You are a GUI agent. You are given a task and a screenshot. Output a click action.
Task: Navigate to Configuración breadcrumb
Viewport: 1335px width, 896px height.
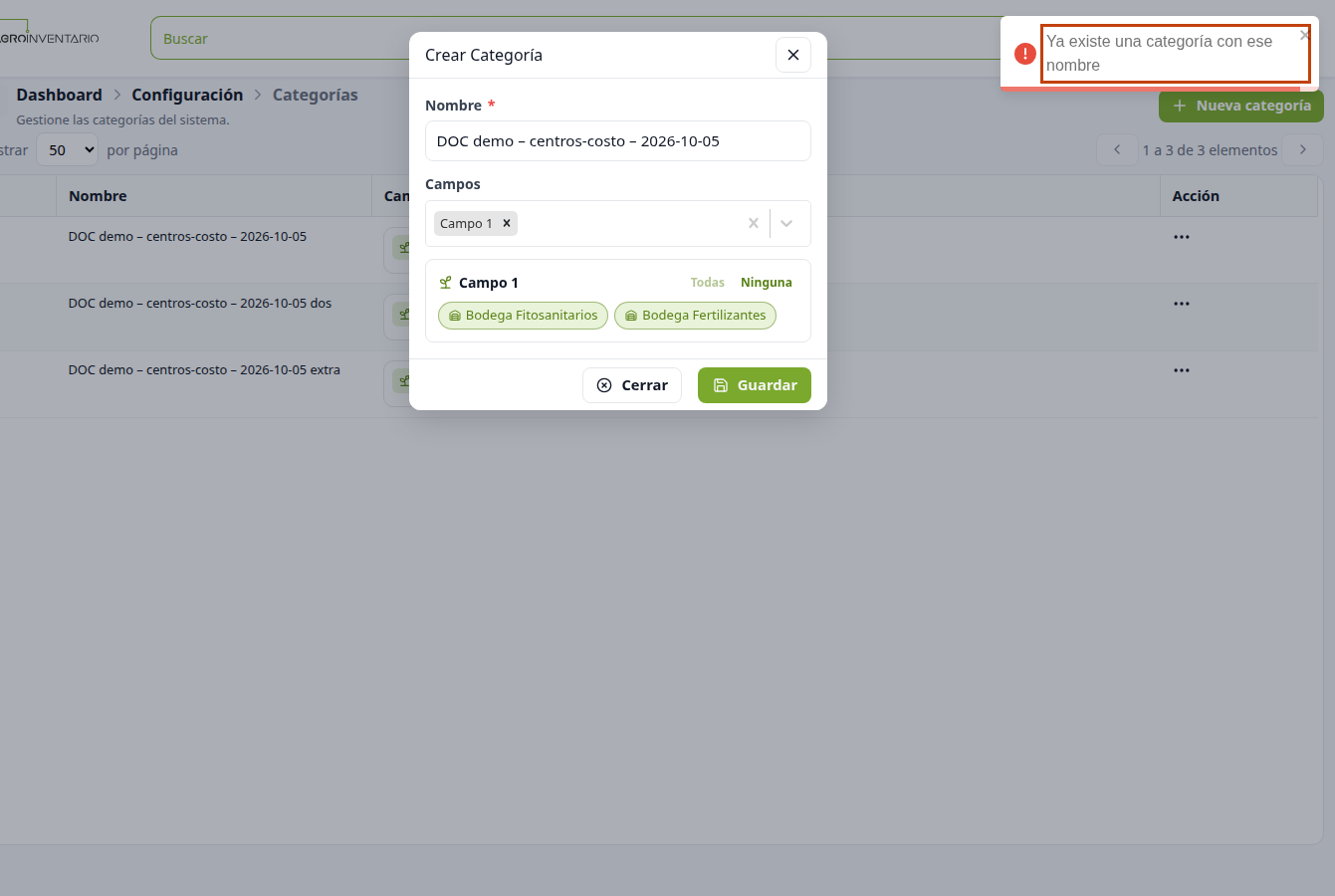tap(187, 95)
